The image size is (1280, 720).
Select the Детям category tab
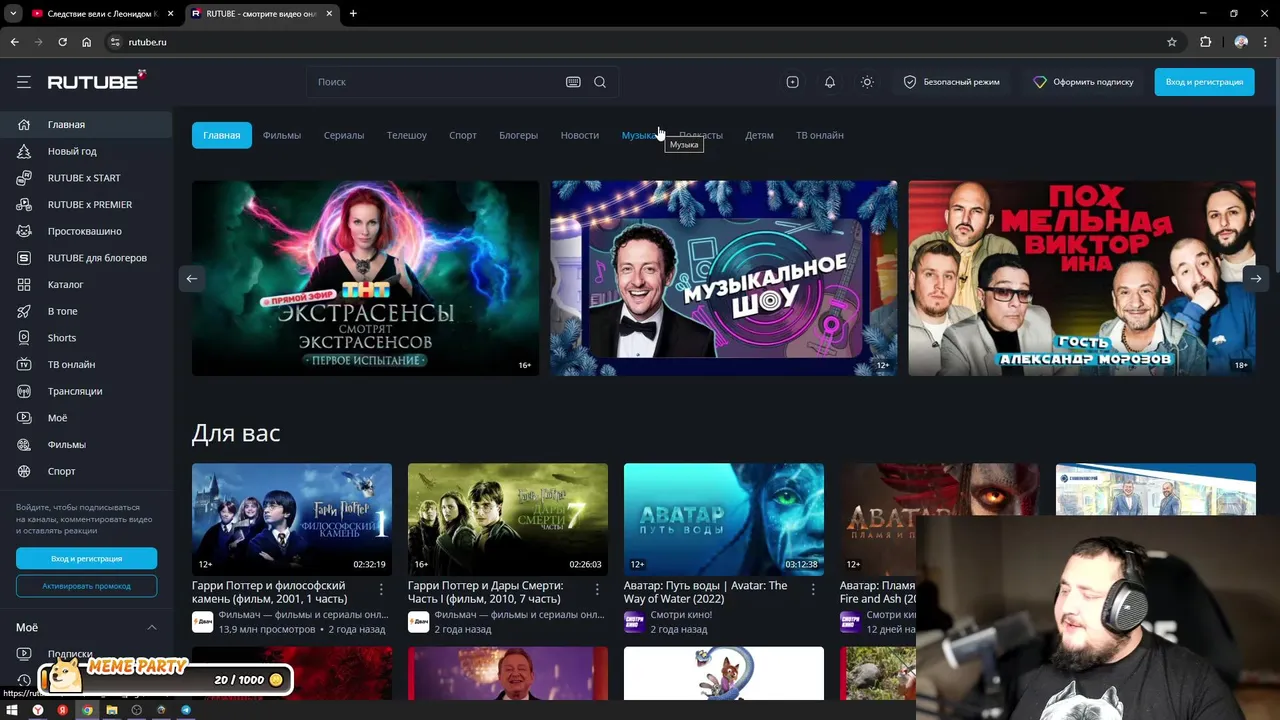[x=759, y=135]
